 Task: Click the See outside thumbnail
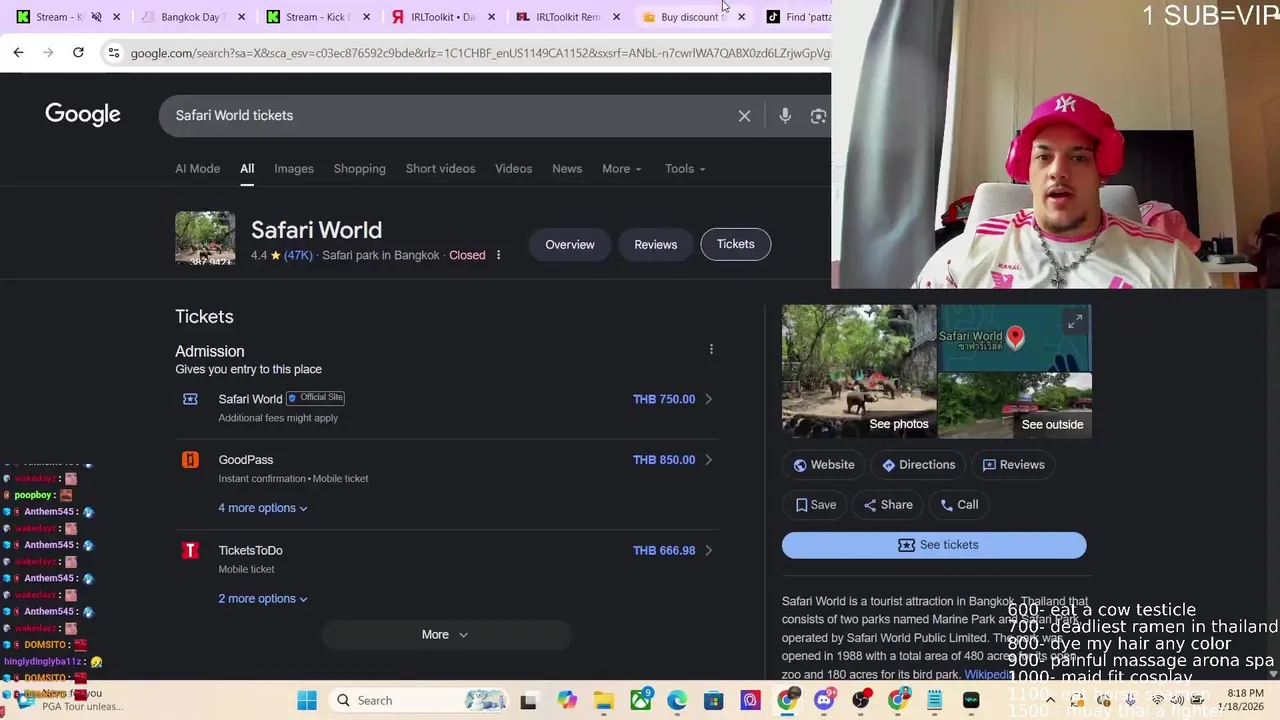(x=1015, y=406)
